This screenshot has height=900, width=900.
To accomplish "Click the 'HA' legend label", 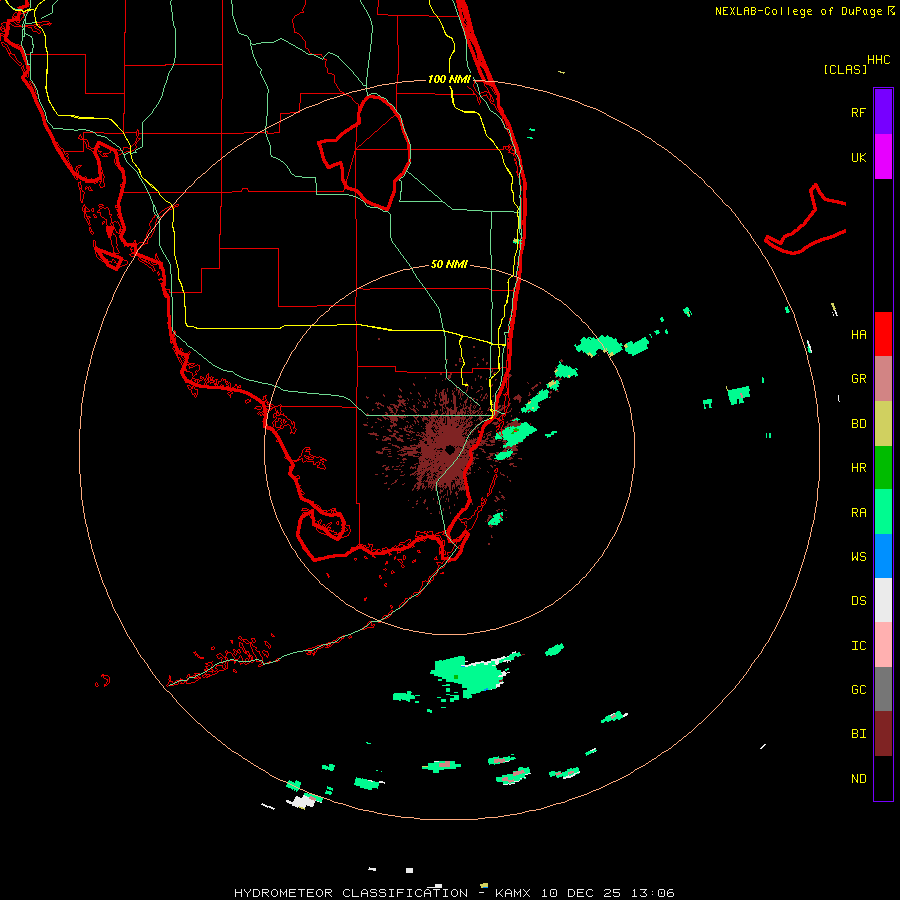I will point(858,334).
